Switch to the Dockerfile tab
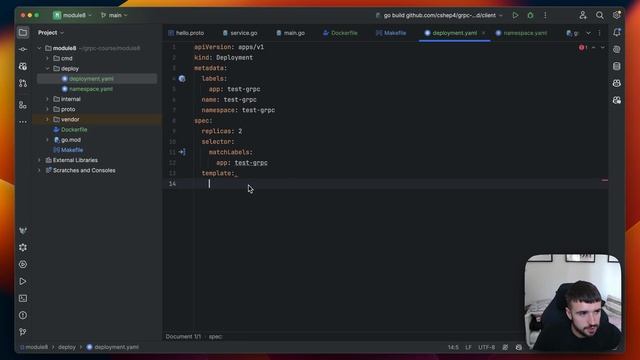Screen dimensions: 640x360 coord(340,33)
